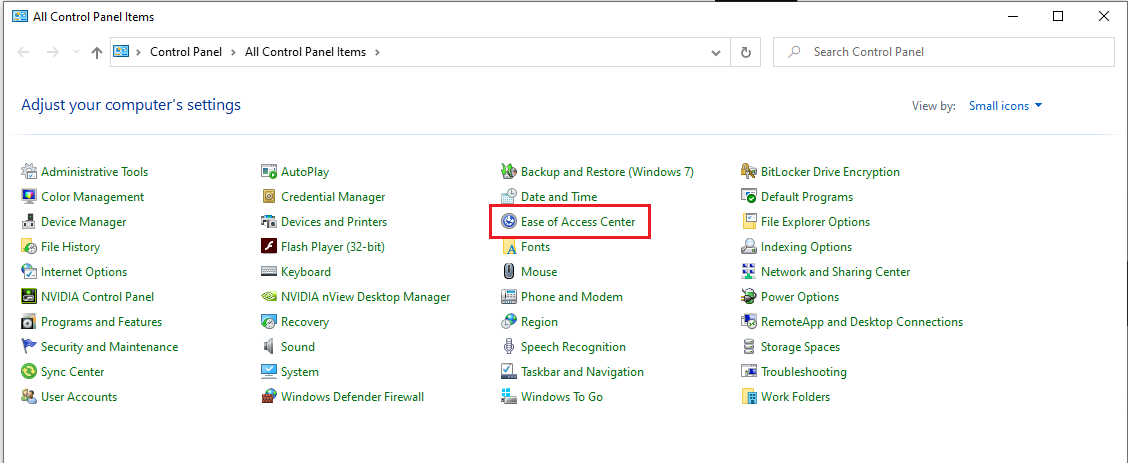
Task: Click the NVIDIA Control Panel icon
Action: tap(29, 297)
